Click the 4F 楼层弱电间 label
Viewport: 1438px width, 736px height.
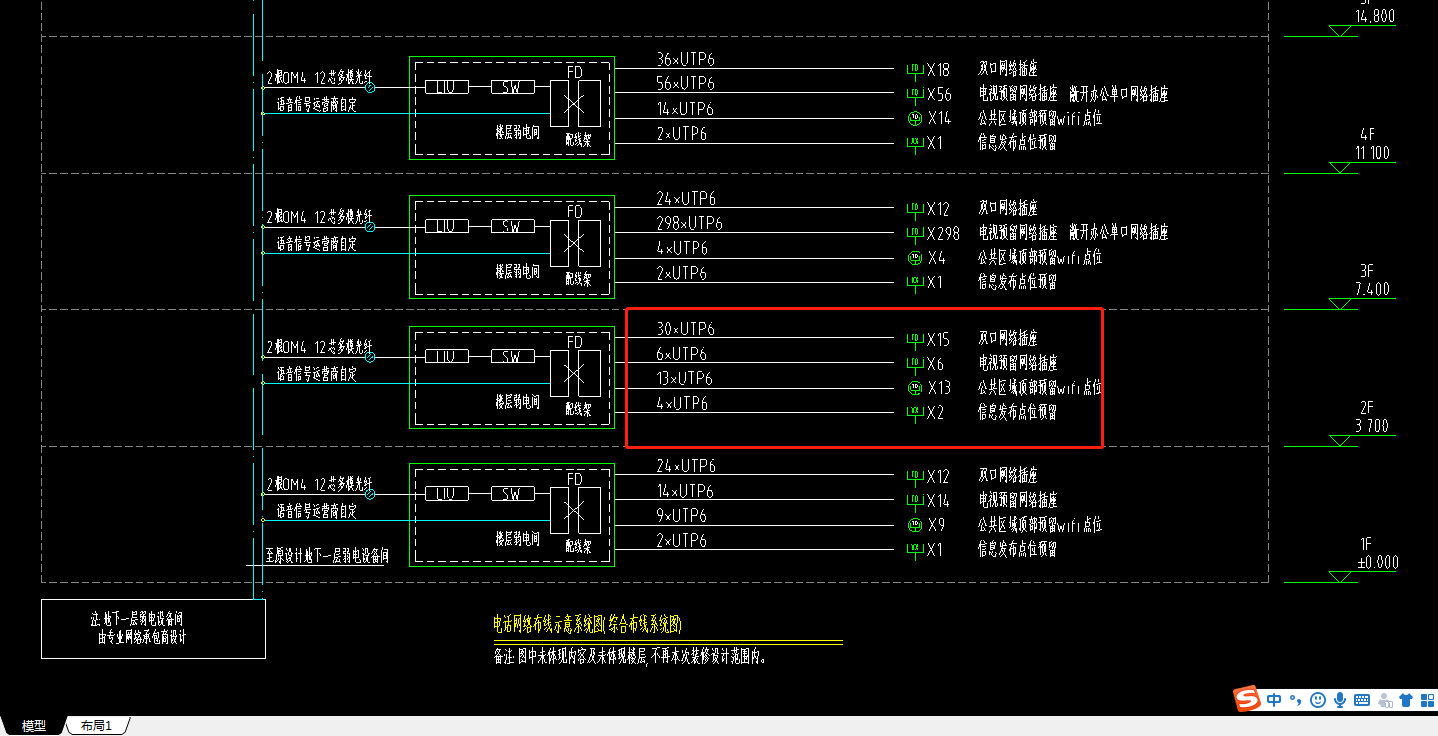[x=517, y=131]
